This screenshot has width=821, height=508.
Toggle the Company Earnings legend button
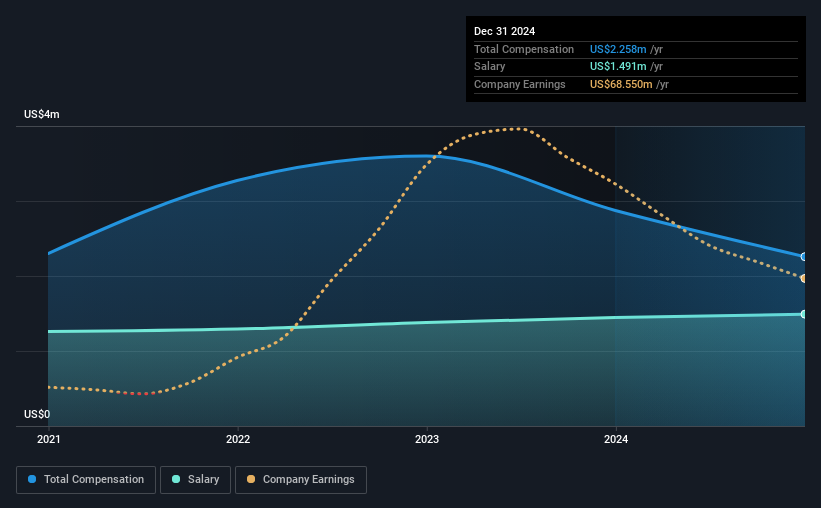(301, 480)
